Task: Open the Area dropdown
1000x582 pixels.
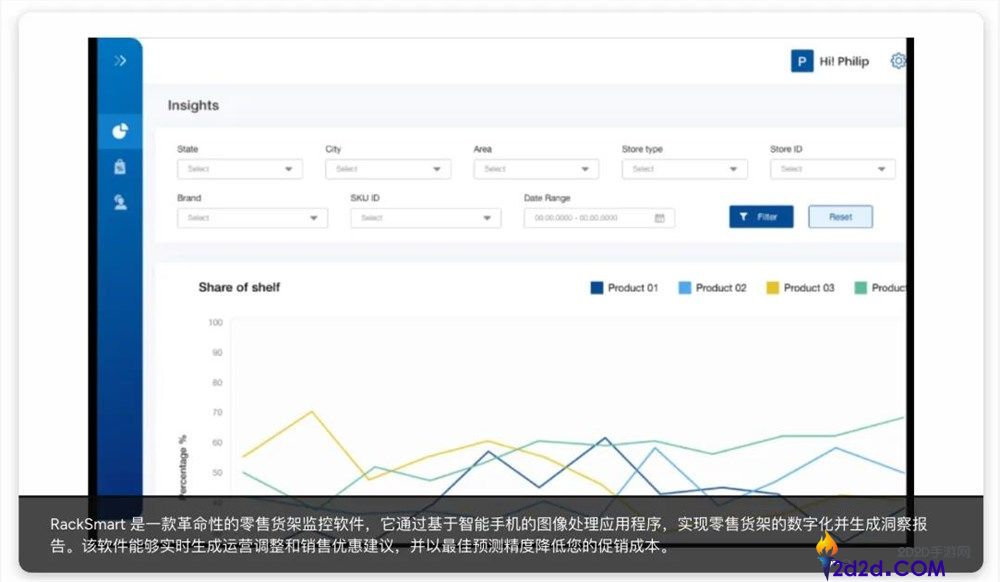Action: coord(536,169)
